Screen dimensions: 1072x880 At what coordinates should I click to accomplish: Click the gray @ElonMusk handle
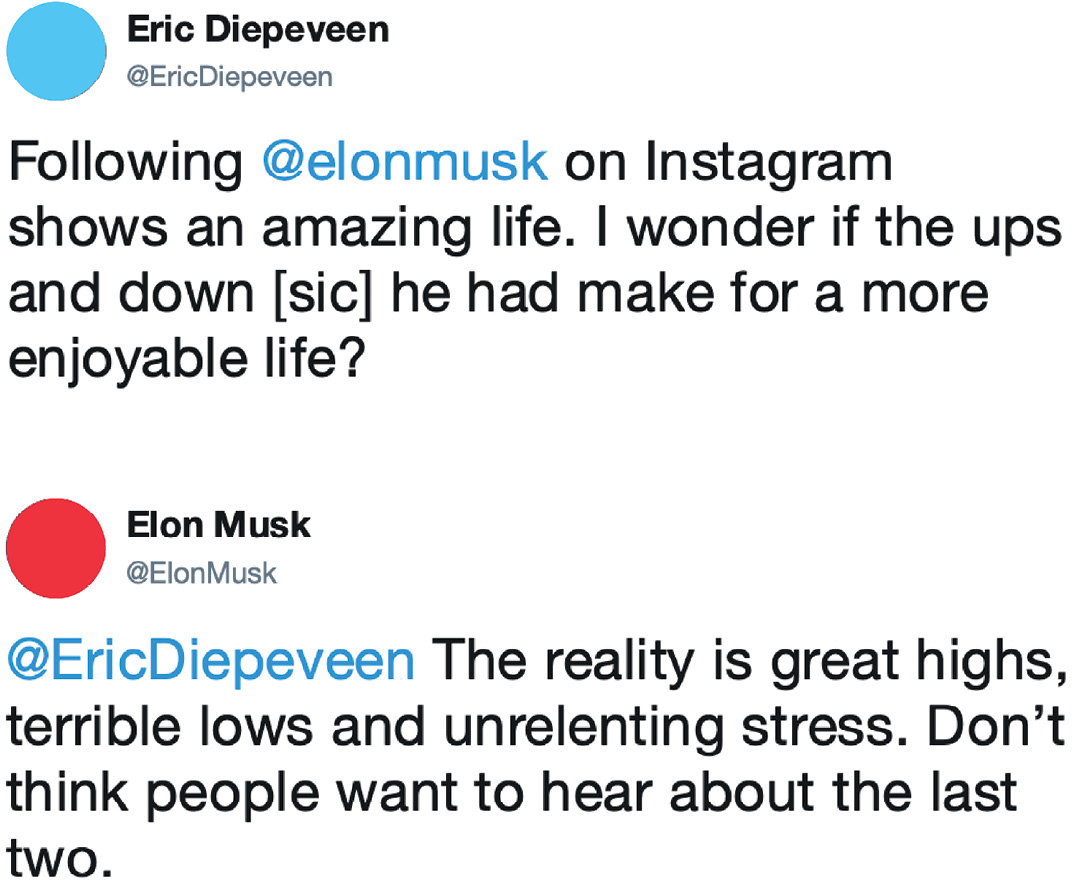tap(202, 573)
